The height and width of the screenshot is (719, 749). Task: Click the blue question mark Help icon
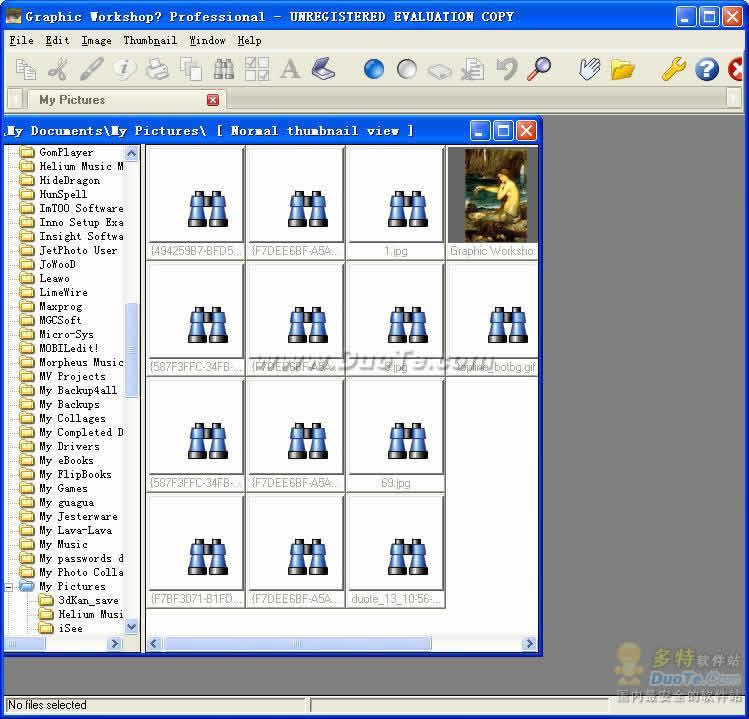pyautogui.click(x=707, y=69)
